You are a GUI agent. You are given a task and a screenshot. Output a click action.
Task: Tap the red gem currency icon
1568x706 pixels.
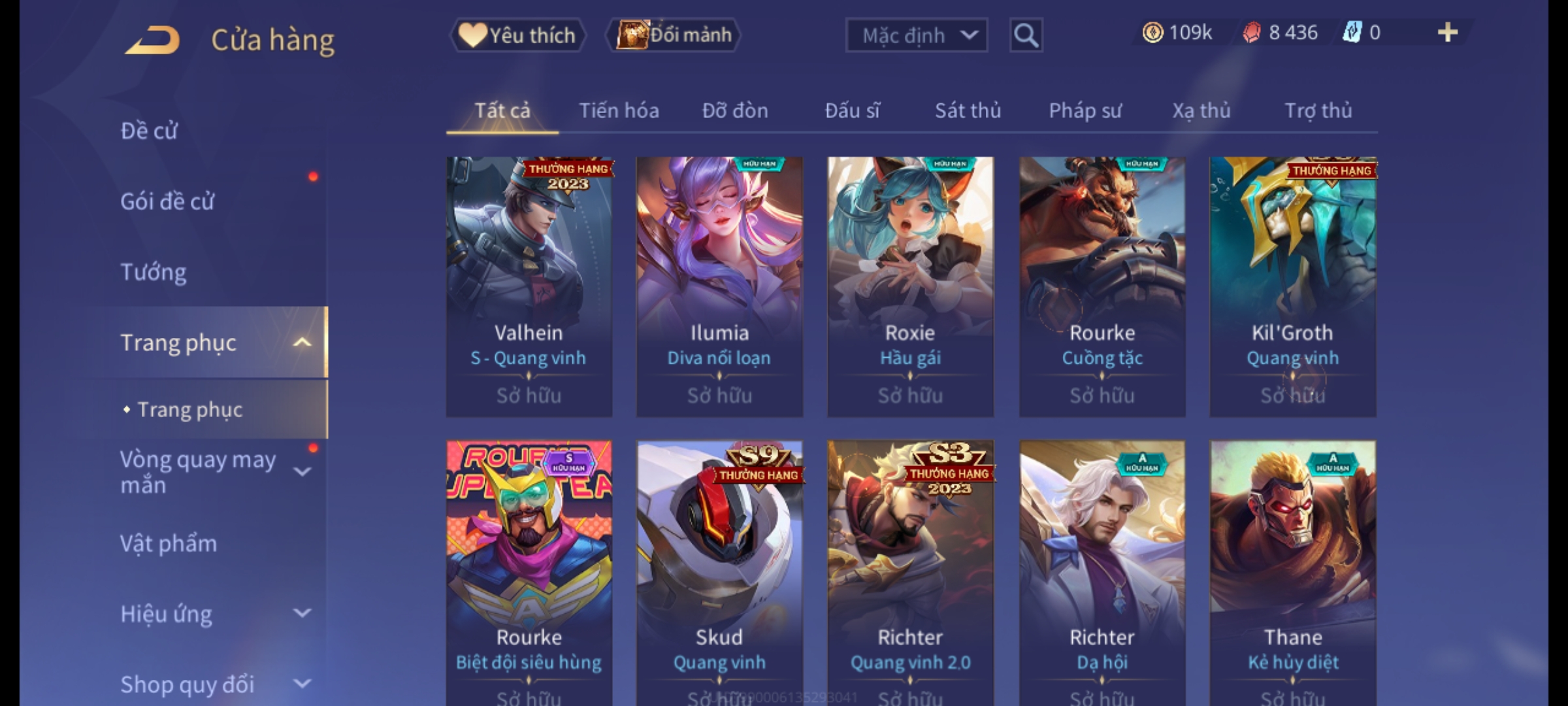[x=1251, y=33]
